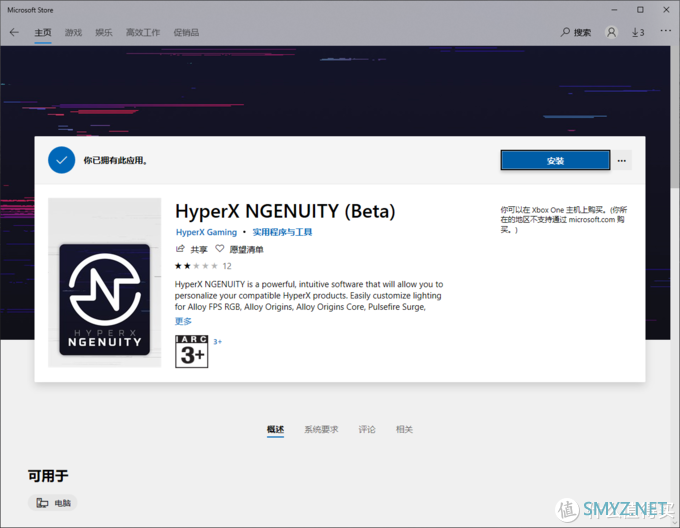Click the 3+ age rating link
This screenshot has height=528, width=680.
(217, 342)
